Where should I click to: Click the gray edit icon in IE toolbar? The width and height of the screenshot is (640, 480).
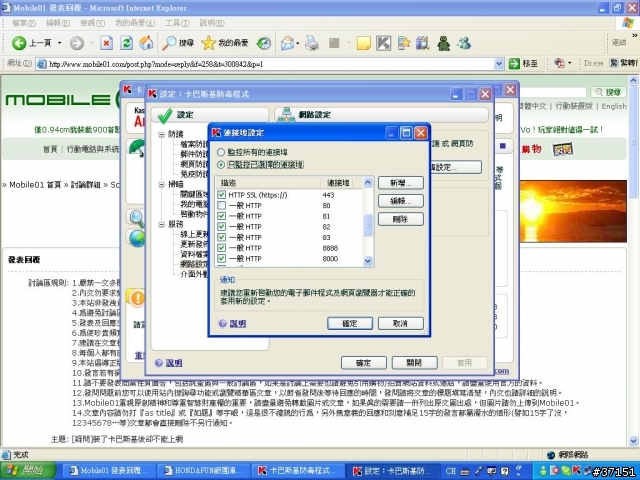[334, 43]
